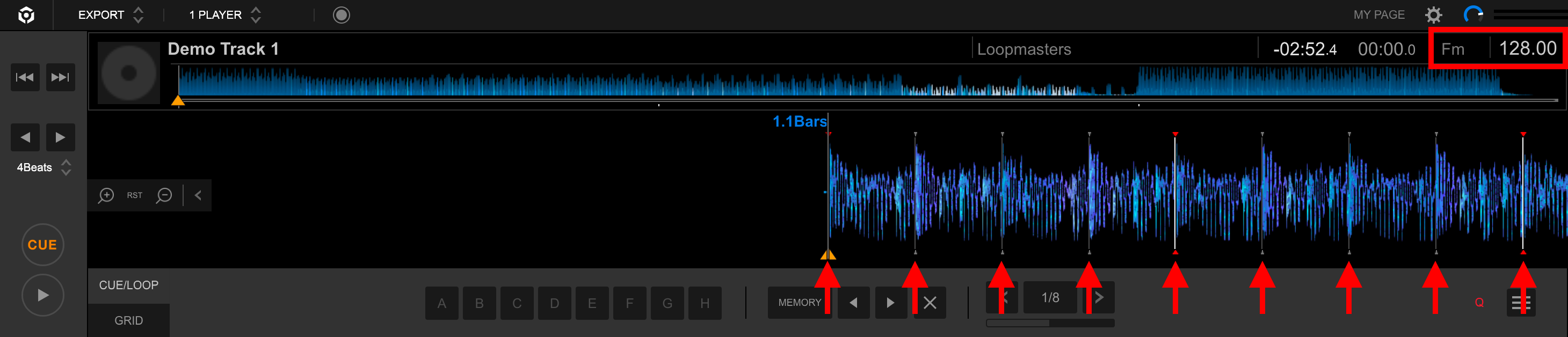Jump to previous track
This screenshot has width=1568, height=337.
[x=25, y=77]
